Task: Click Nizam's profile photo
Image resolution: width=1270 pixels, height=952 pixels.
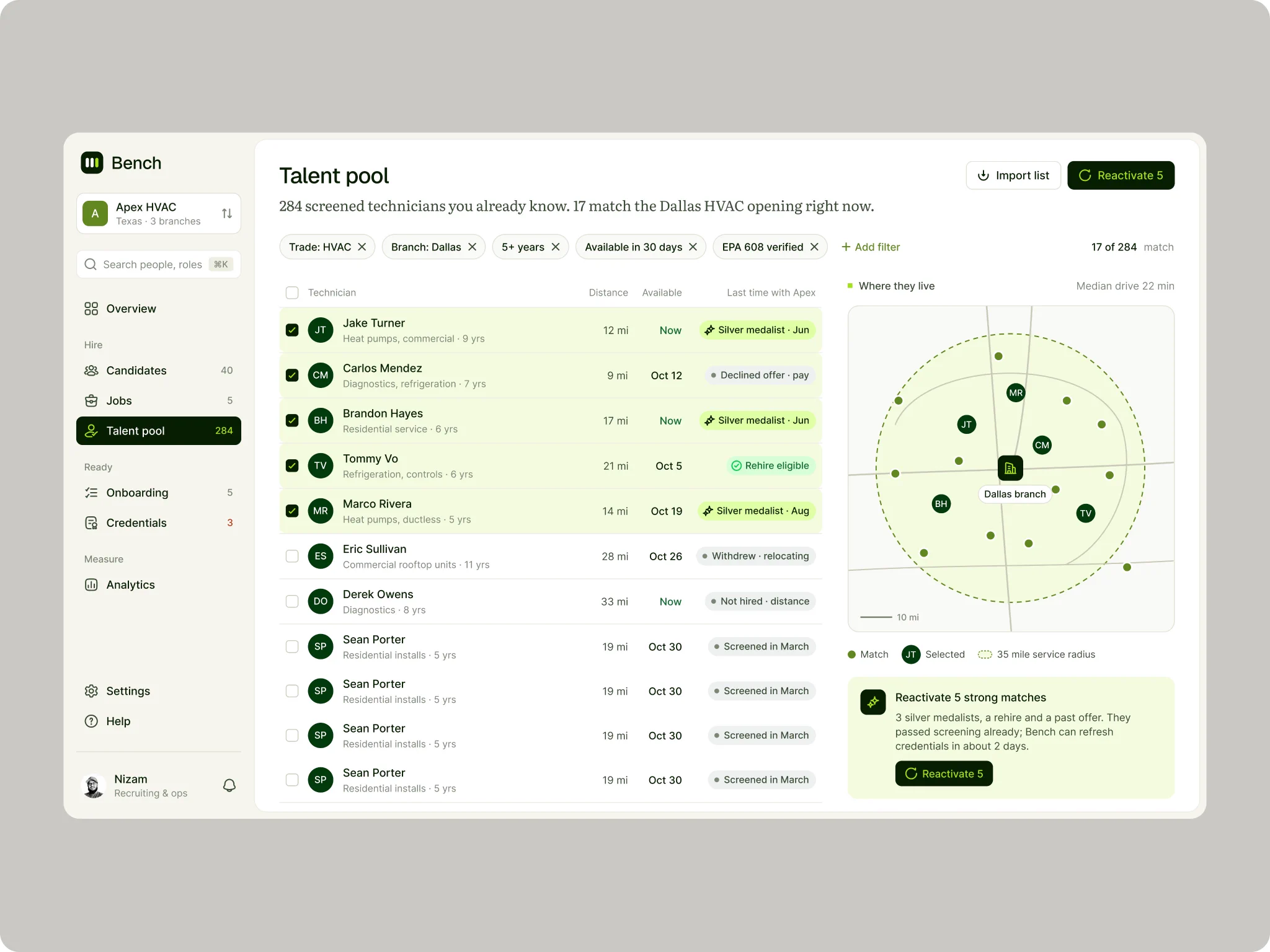Action: 94,786
